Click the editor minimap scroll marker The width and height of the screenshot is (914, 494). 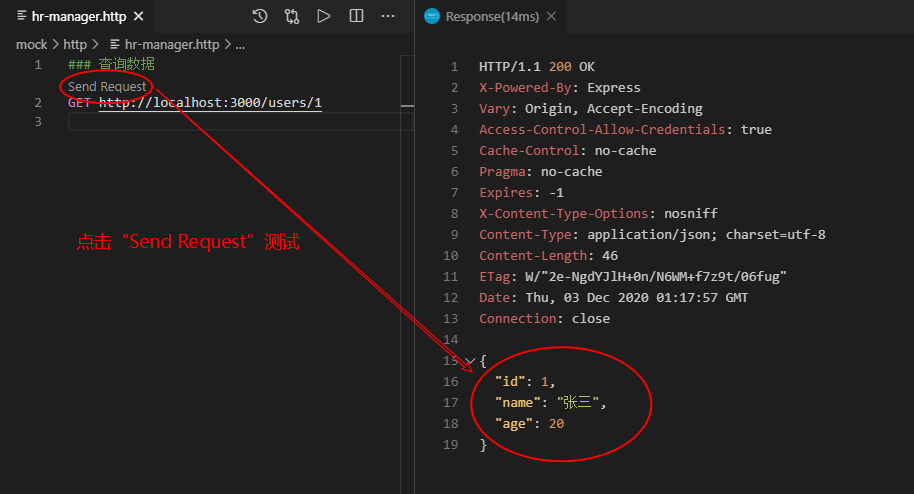click(406, 104)
